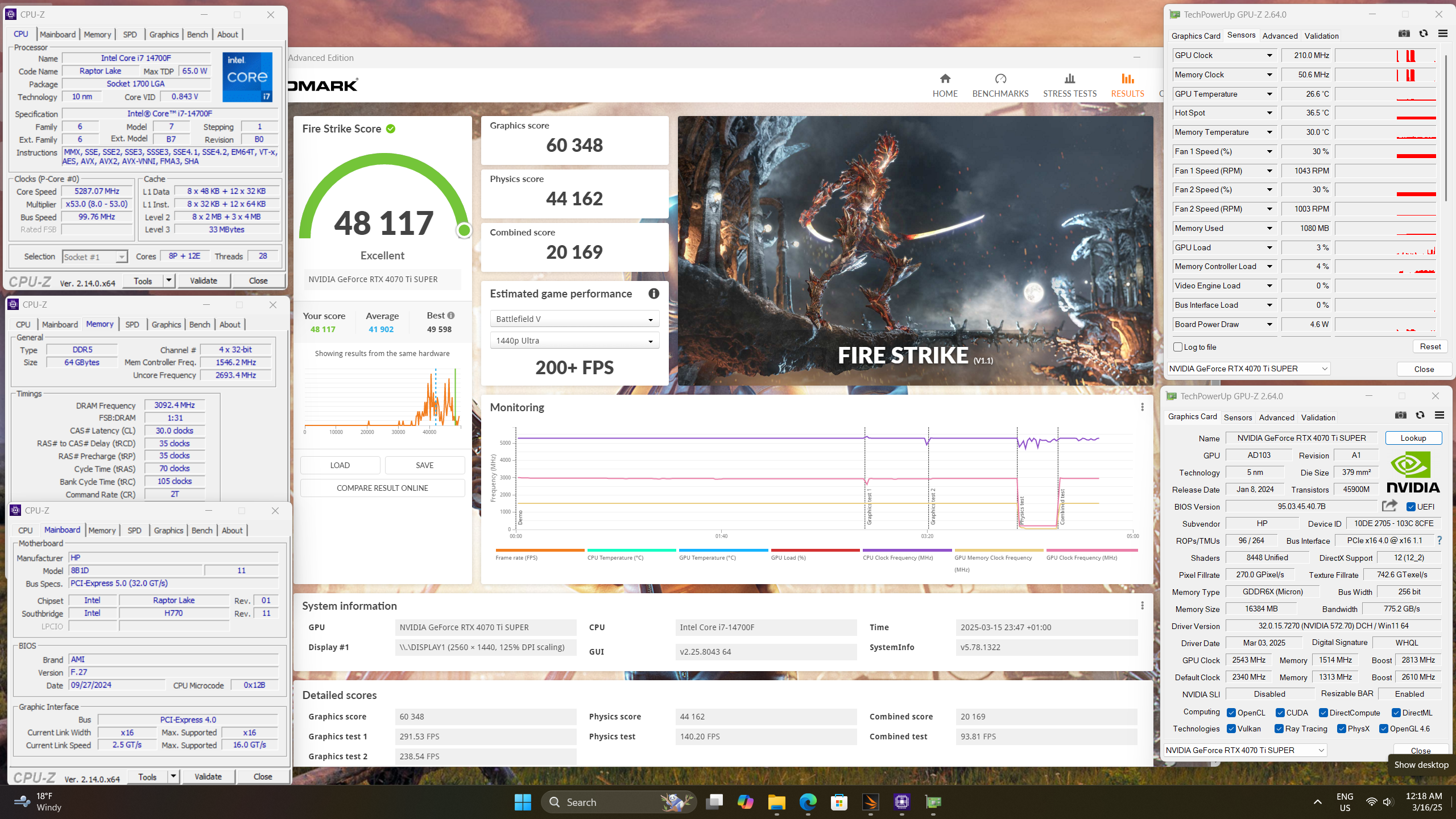Open Task View from the taskbar
The width and height of the screenshot is (1456, 819).
(x=714, y=802)
